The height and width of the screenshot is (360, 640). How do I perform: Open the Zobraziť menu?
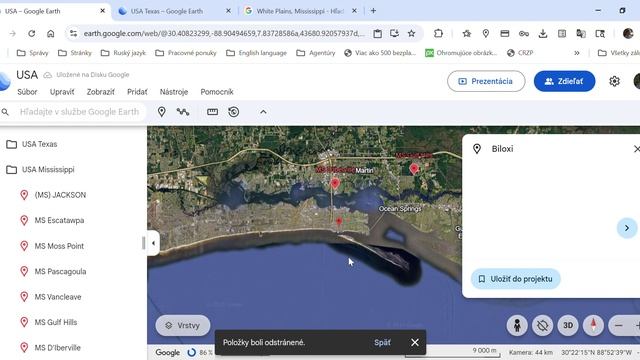[x=100, y=92]
